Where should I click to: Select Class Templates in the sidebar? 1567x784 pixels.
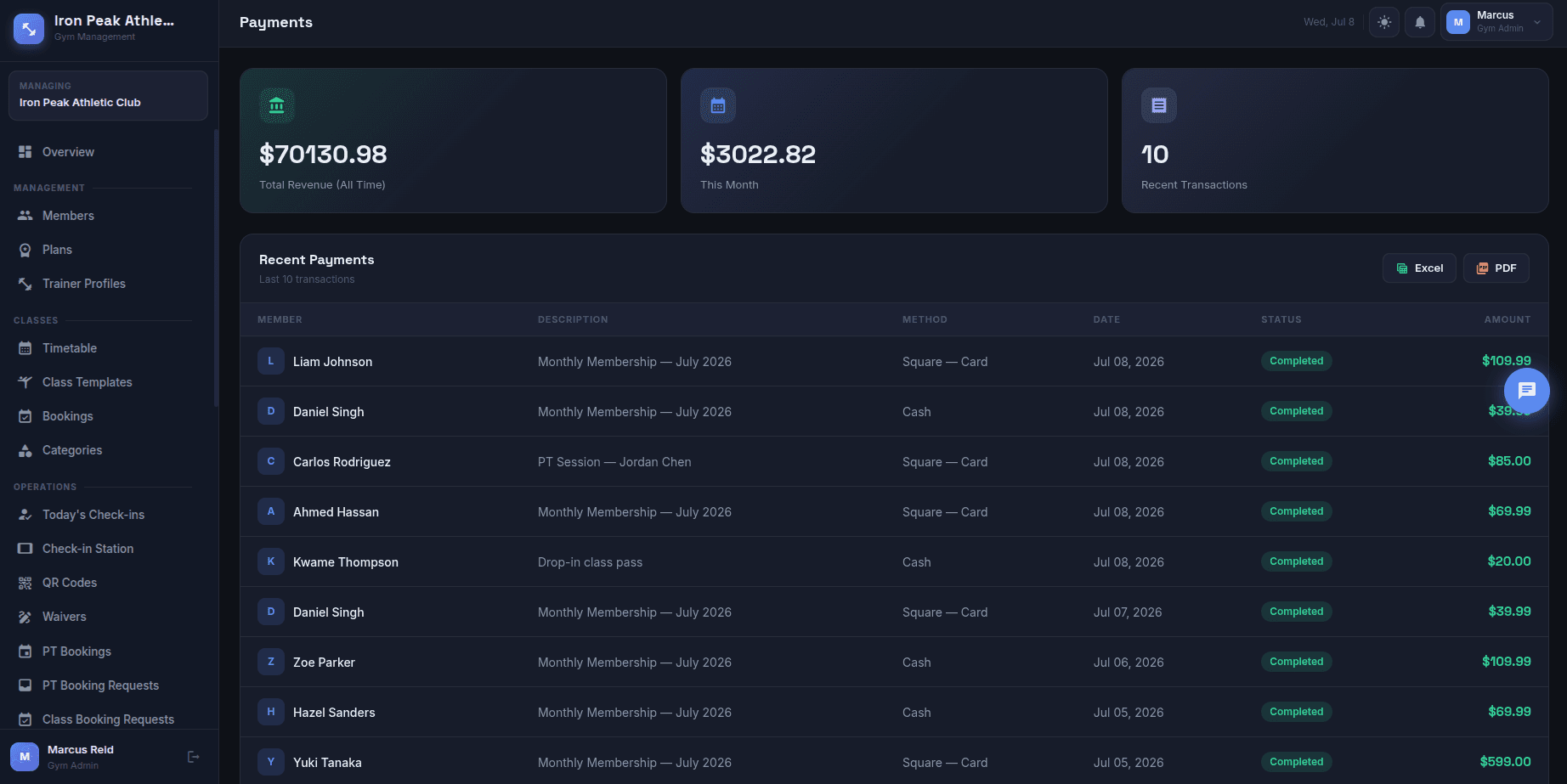[x=107, y=382]
